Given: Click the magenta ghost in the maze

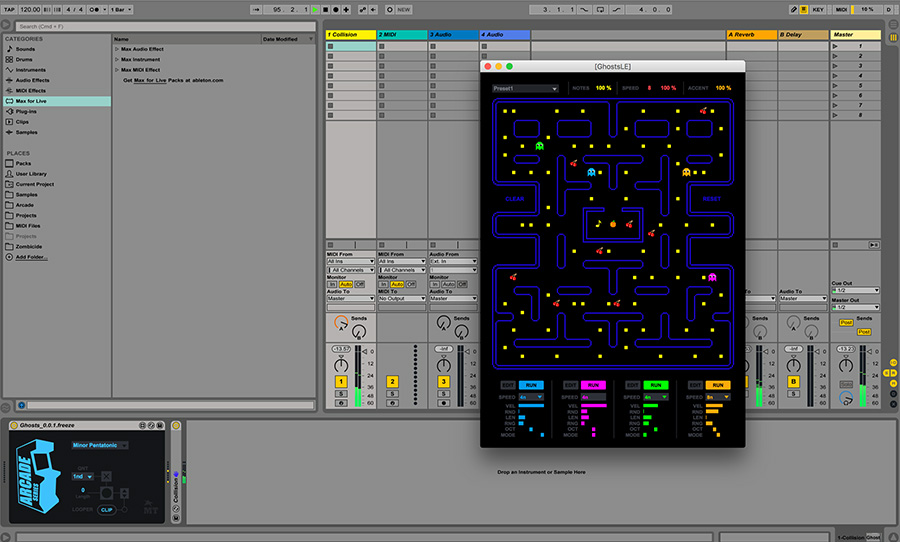Looking at the screenshot, I should 712,277.
